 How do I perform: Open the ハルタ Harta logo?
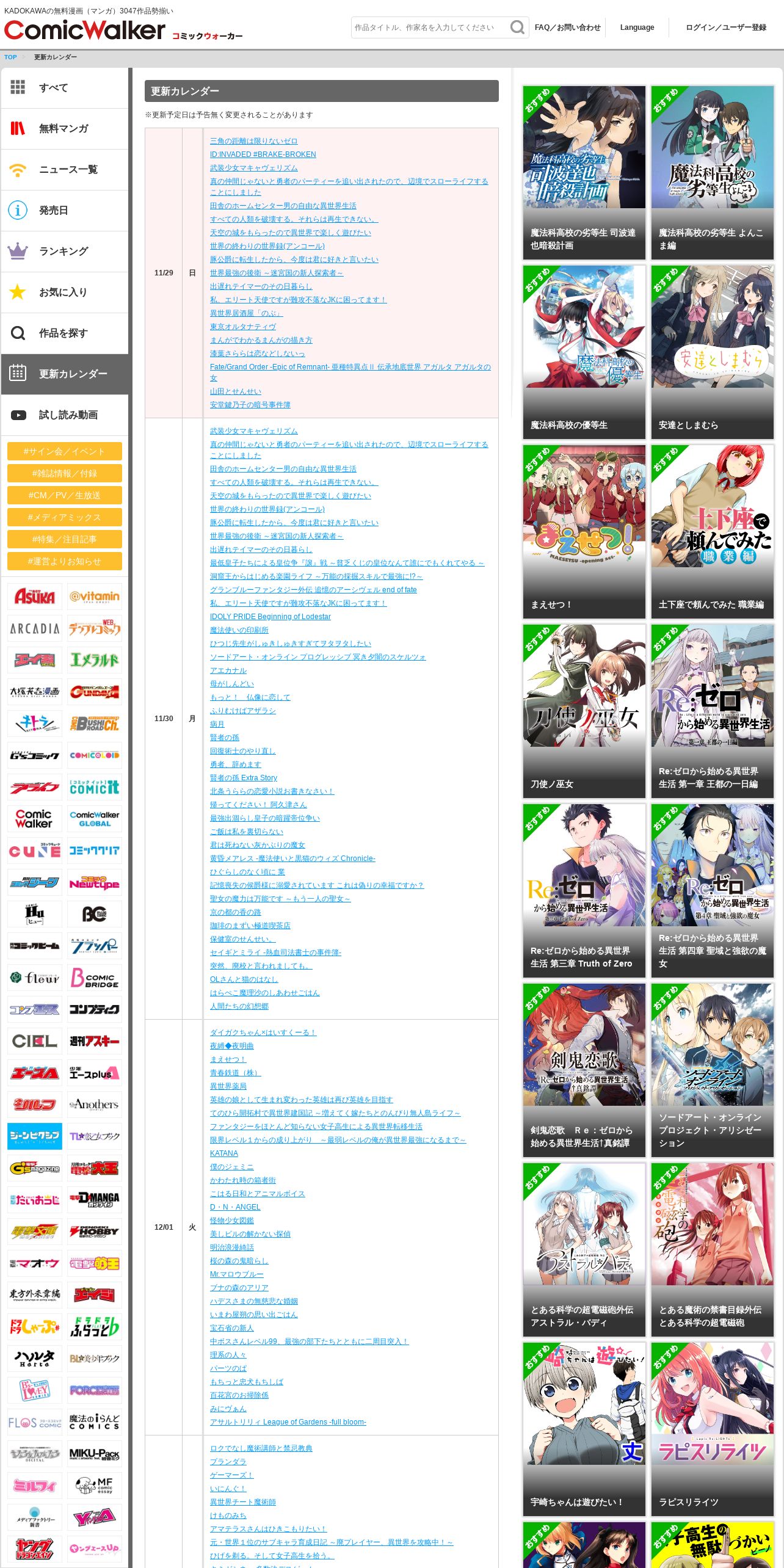pos(34,1359)
